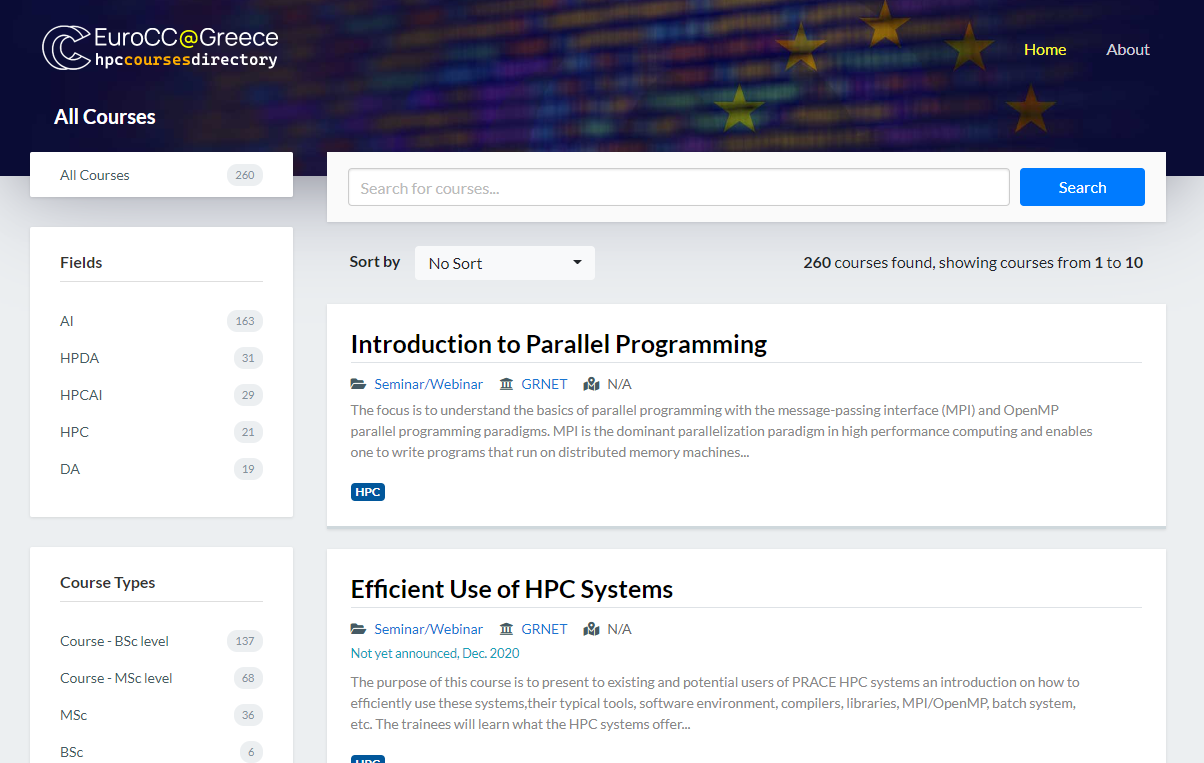
Task: Click the map icon next to N/A on second course
Action: tap(591, 628)
